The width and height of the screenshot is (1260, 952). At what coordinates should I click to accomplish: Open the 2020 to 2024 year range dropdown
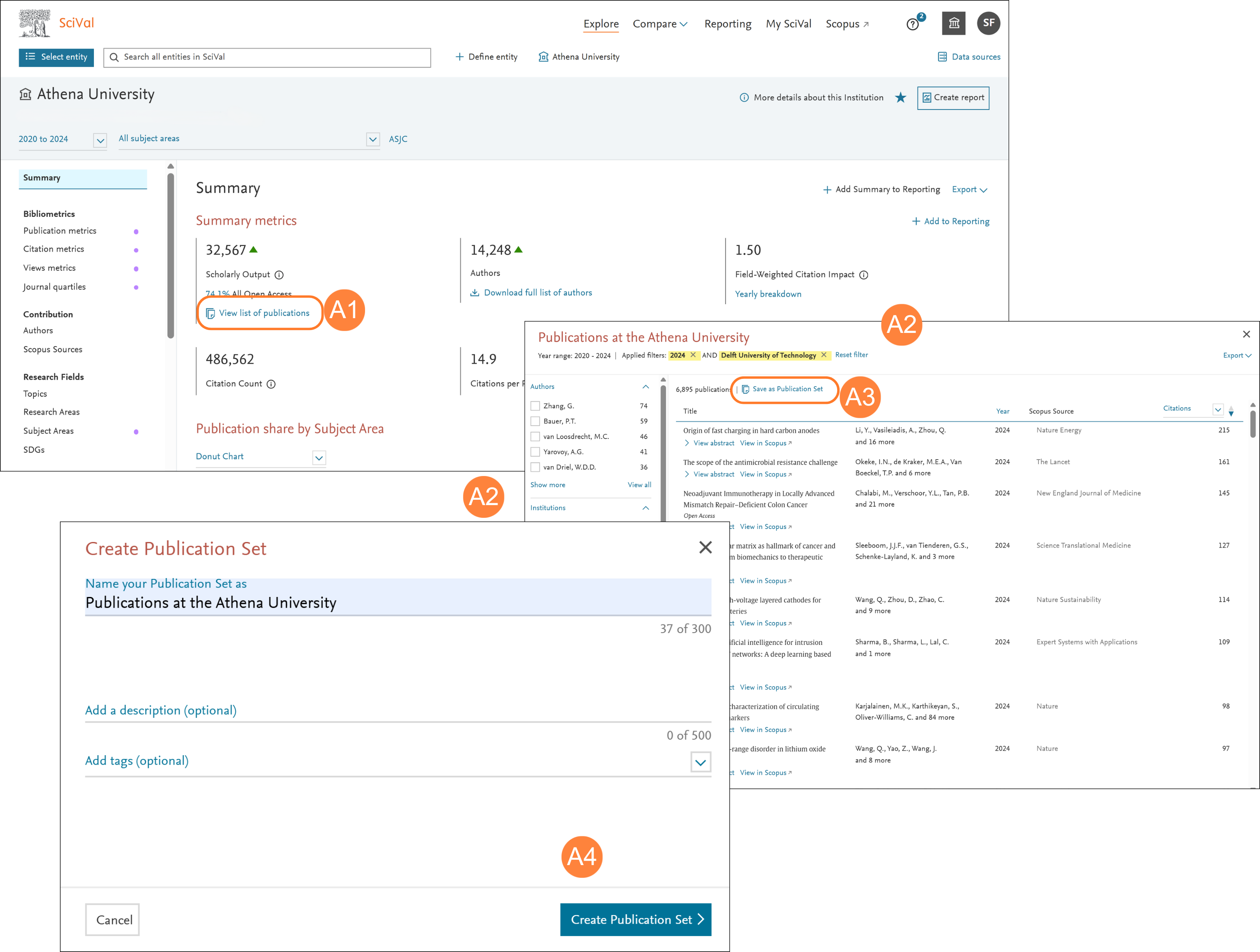click(x=100, y=140)
